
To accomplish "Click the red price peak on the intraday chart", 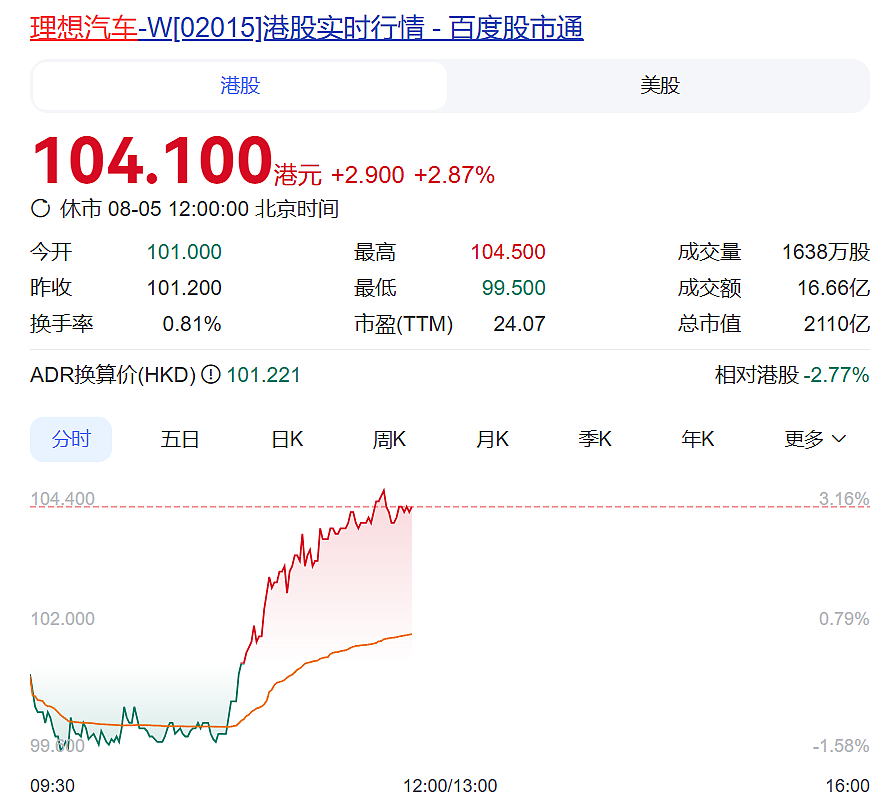I will point(384,490).
